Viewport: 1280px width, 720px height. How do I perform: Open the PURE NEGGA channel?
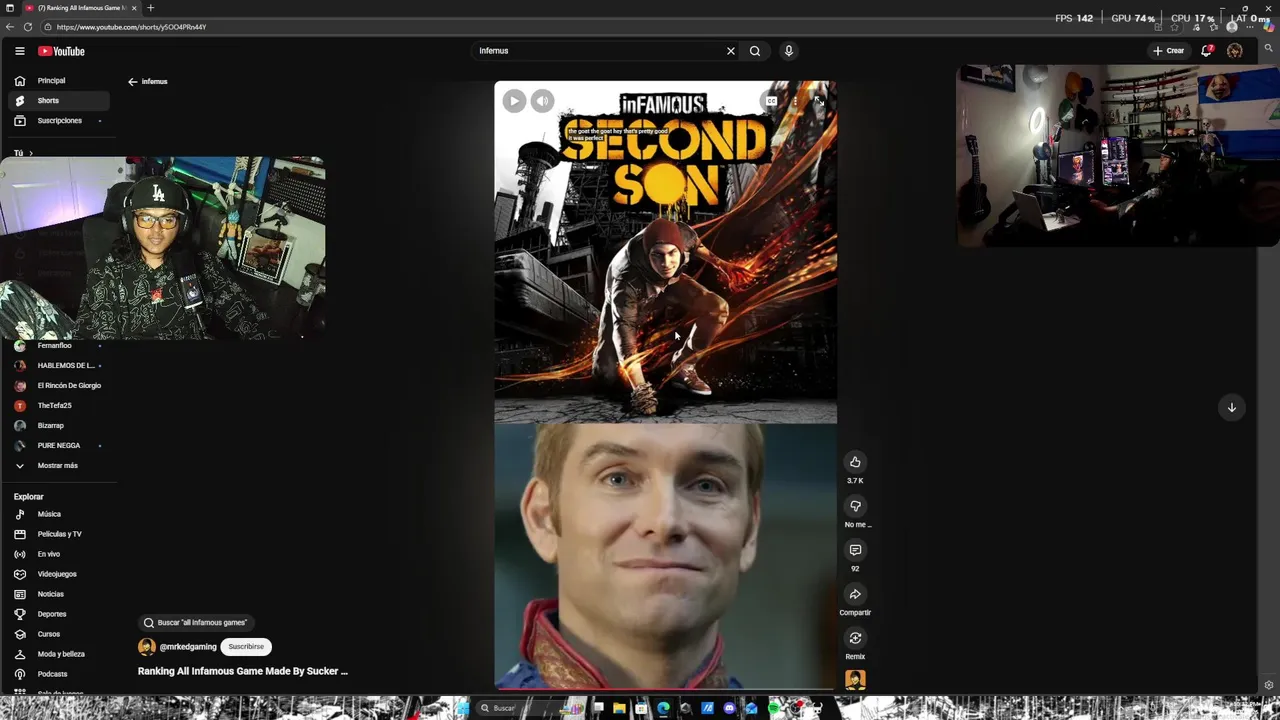[58, 446]
